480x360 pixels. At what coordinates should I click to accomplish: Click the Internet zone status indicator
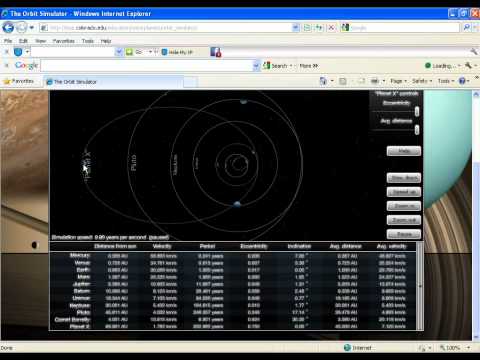coord(358,348)
